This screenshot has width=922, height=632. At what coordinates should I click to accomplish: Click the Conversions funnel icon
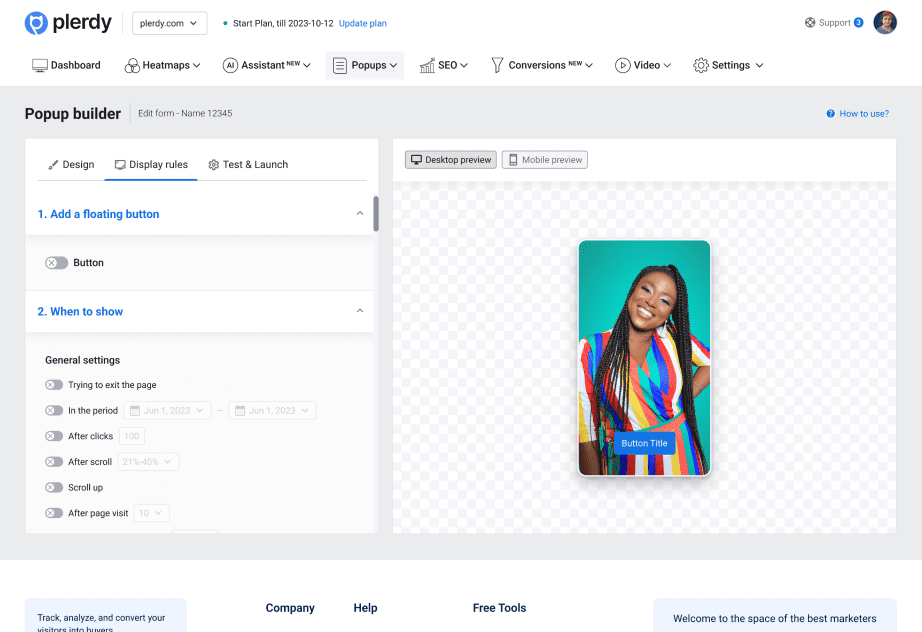pyautogui.click(x=497, y=65)
